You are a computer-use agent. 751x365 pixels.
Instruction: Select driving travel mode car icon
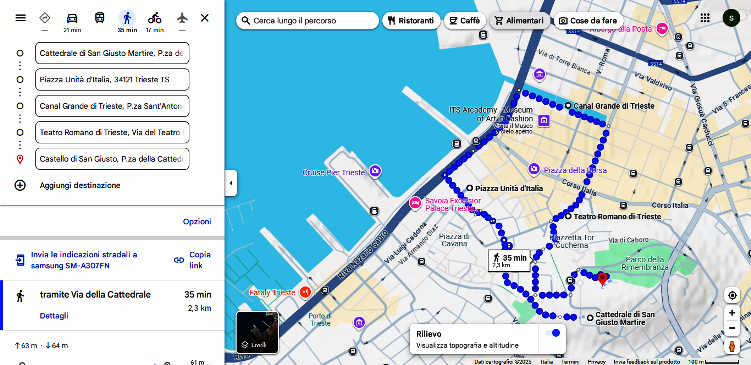pyautogui.click(x=72, y=18)
